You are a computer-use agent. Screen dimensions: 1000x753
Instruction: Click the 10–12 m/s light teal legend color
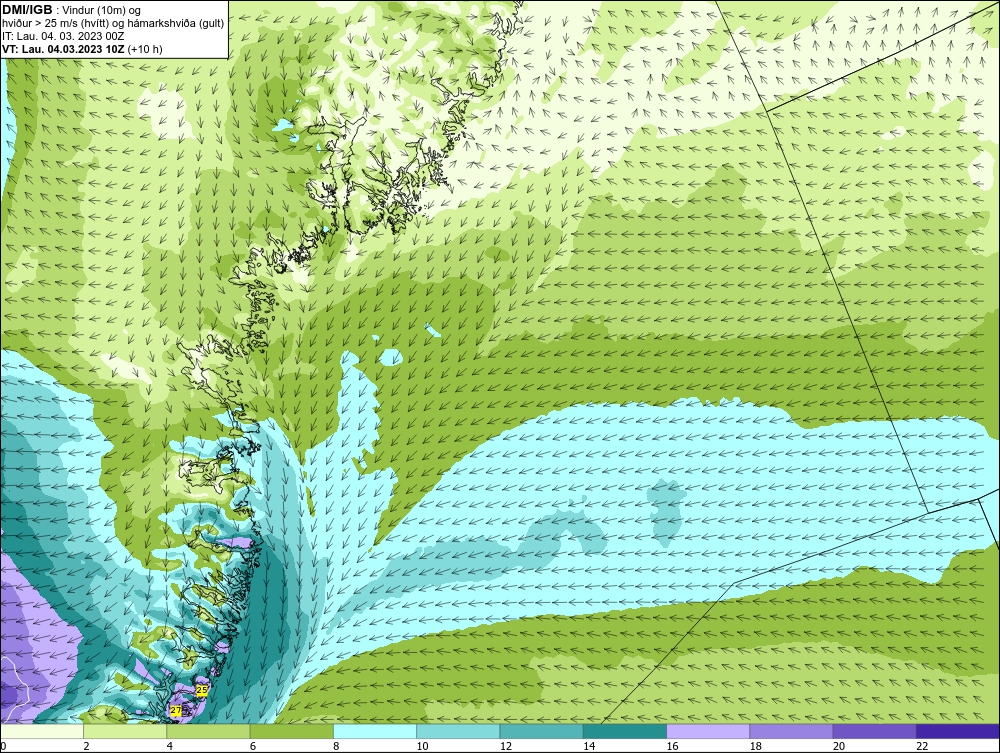[x=458, y=731]
